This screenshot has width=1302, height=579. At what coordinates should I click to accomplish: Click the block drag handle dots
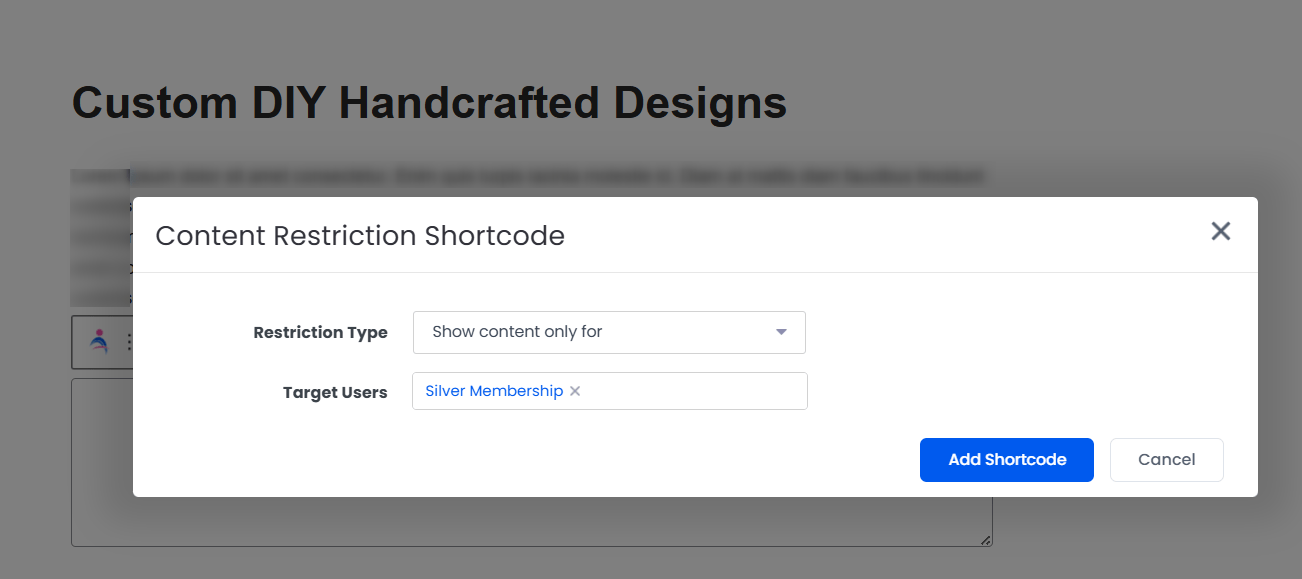[128, 342]
